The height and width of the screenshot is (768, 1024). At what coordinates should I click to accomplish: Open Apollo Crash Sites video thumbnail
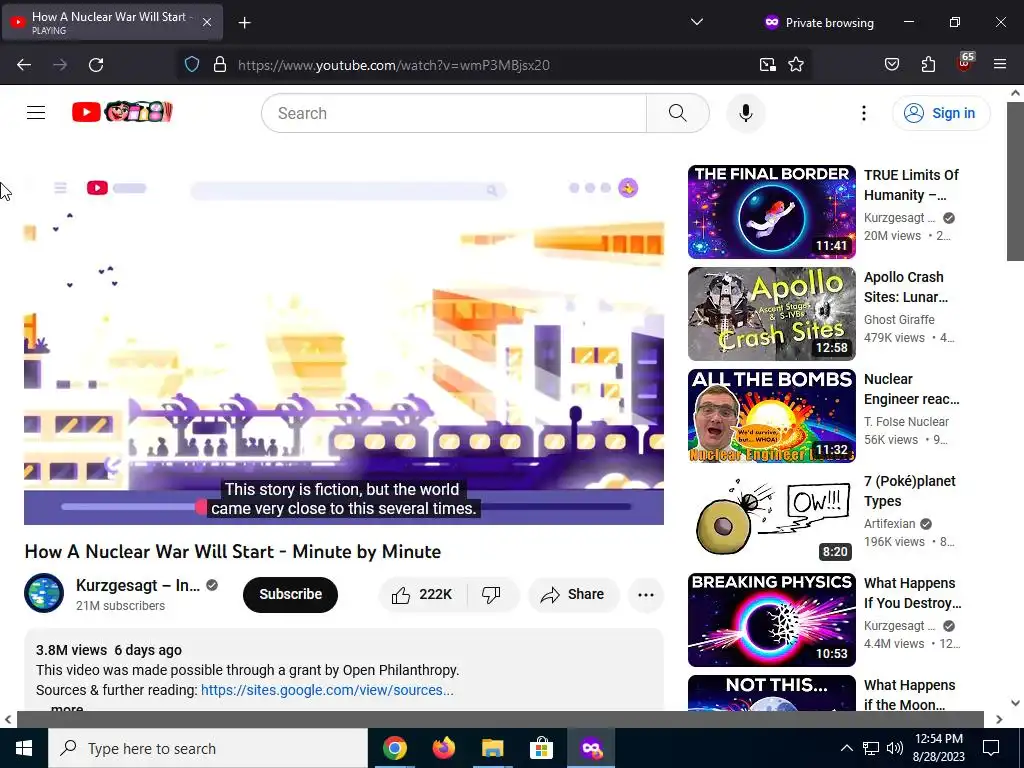(771, 313)
